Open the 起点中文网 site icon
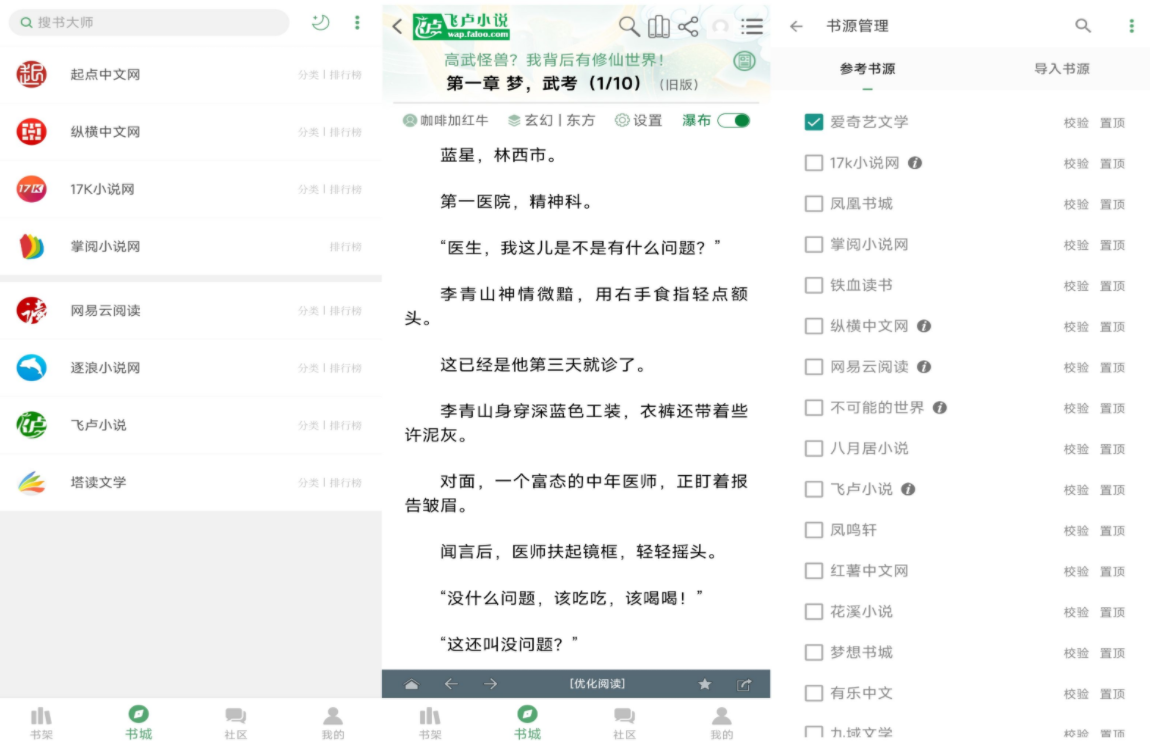 pos(32,74)
